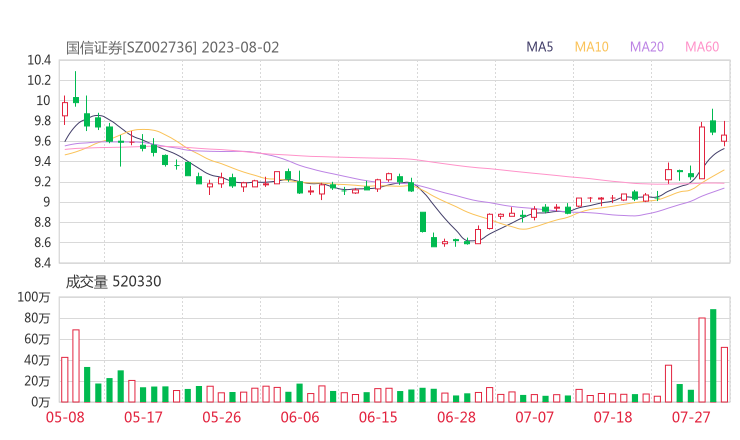Click the 60万 volume axis label
Screen dimensions: 740x440
[37, 339]
